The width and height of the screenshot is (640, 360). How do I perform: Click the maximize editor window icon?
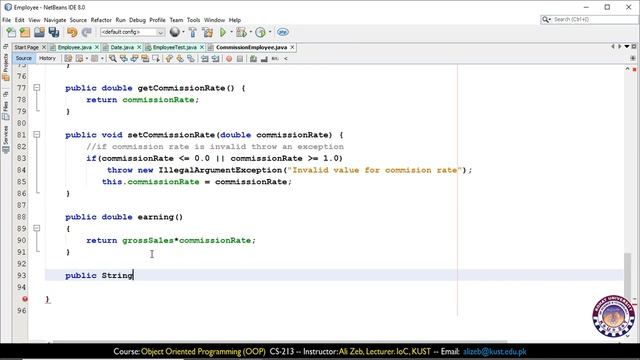click(634, 47)
